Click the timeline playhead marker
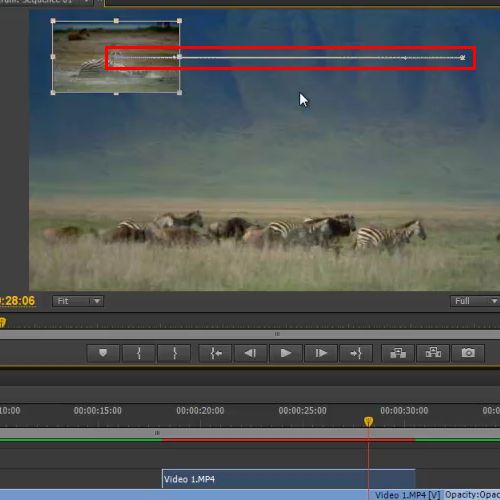This screenshot has height=500, width=500. (x=368, y=422)
